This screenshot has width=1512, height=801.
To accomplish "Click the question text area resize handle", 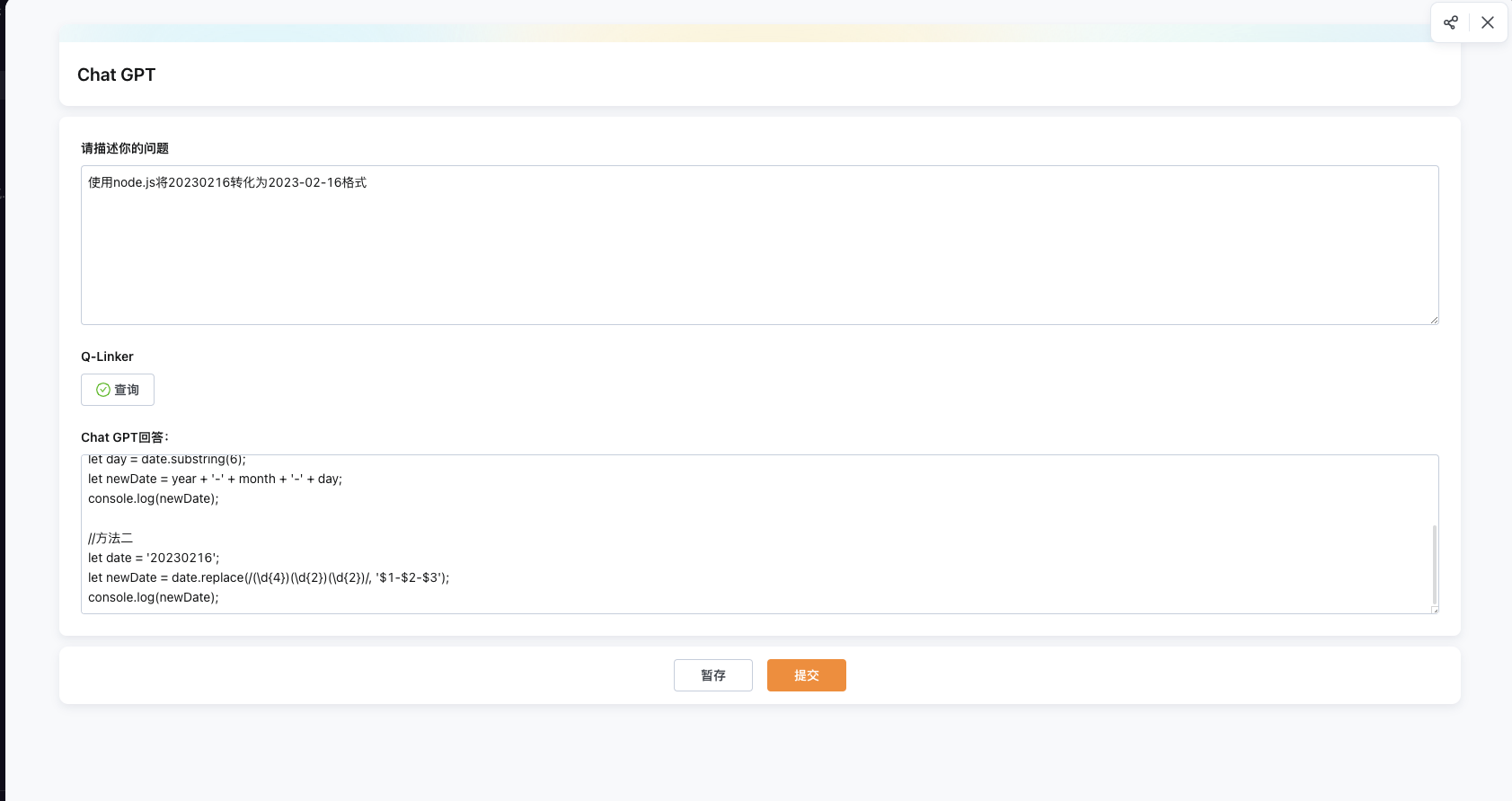I will pos(1434,320).
